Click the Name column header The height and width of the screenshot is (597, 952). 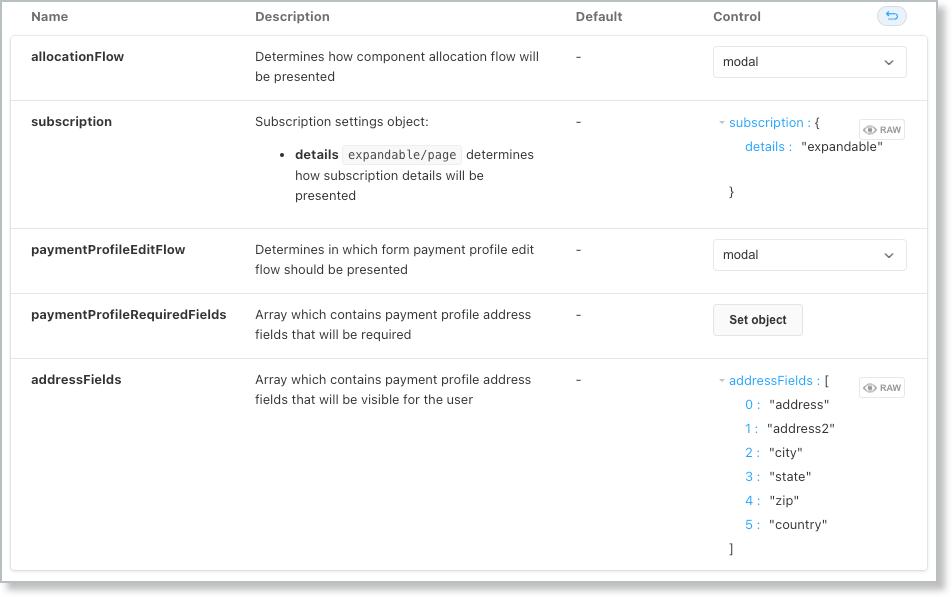point(50,17)
